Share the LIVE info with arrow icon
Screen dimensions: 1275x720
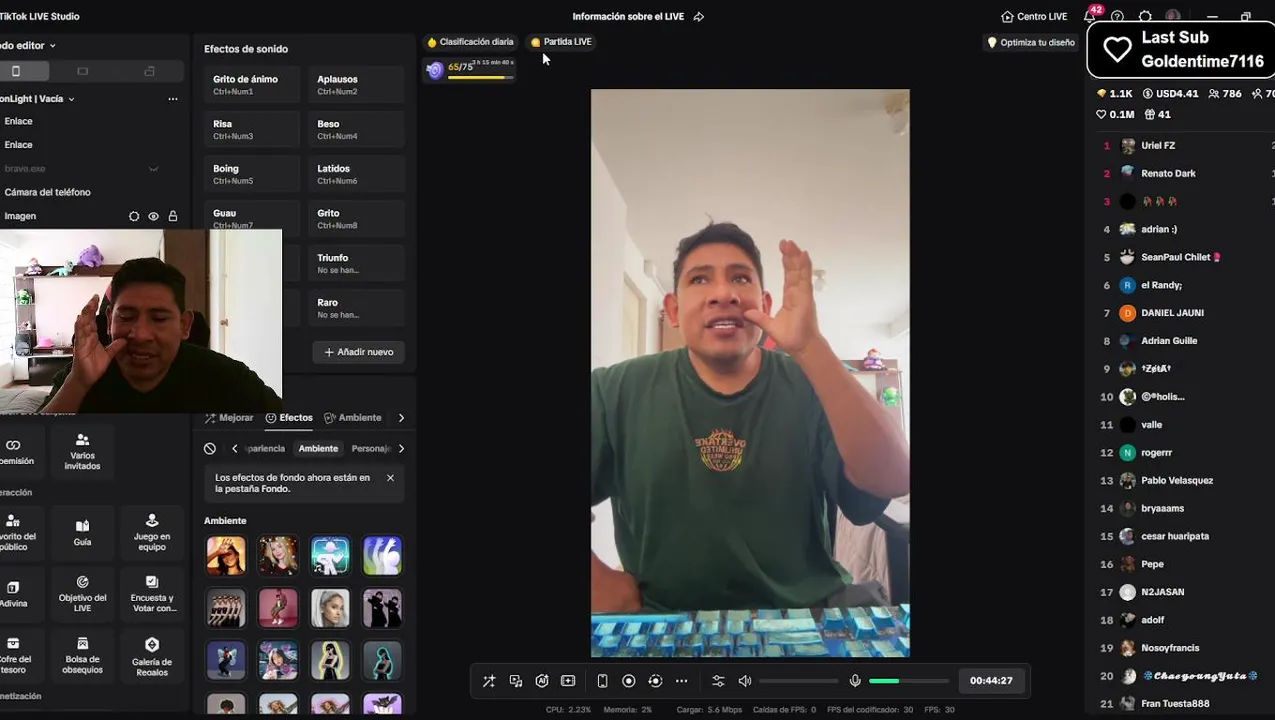[699, 17]
